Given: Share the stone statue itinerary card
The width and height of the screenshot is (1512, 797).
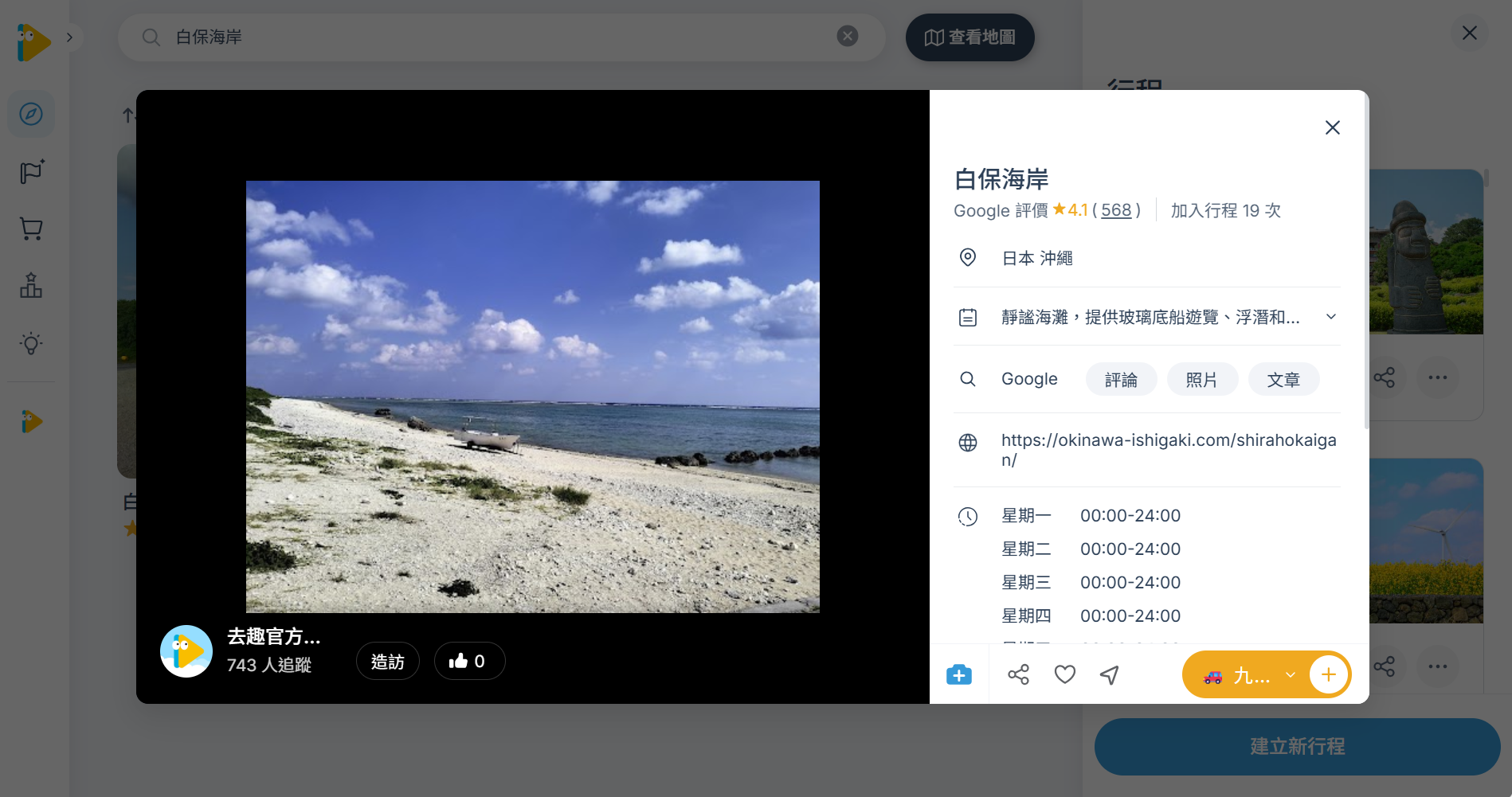Looking at the screenshot, I should 1385,377.
